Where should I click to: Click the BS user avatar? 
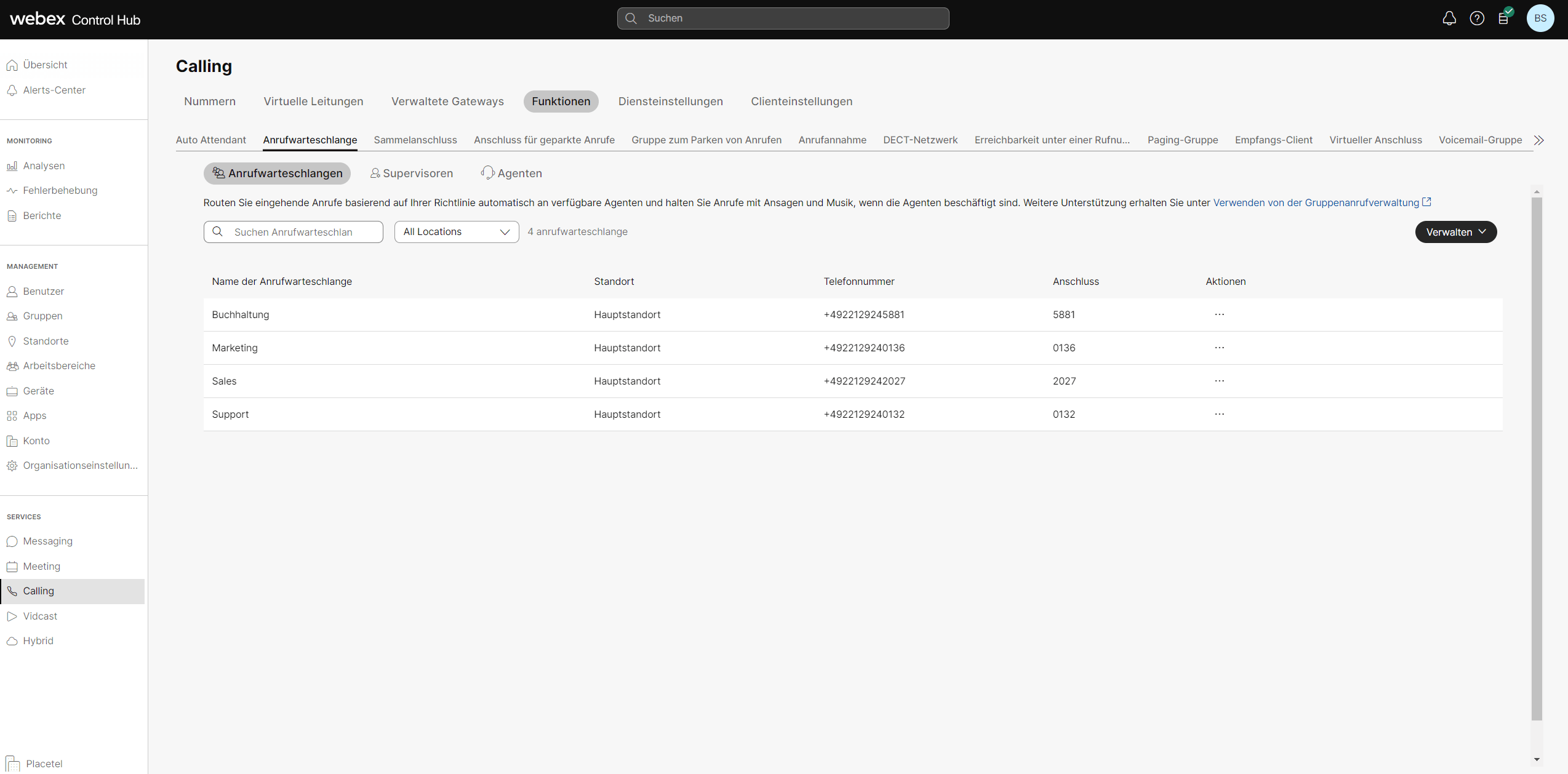(1540, 18)
